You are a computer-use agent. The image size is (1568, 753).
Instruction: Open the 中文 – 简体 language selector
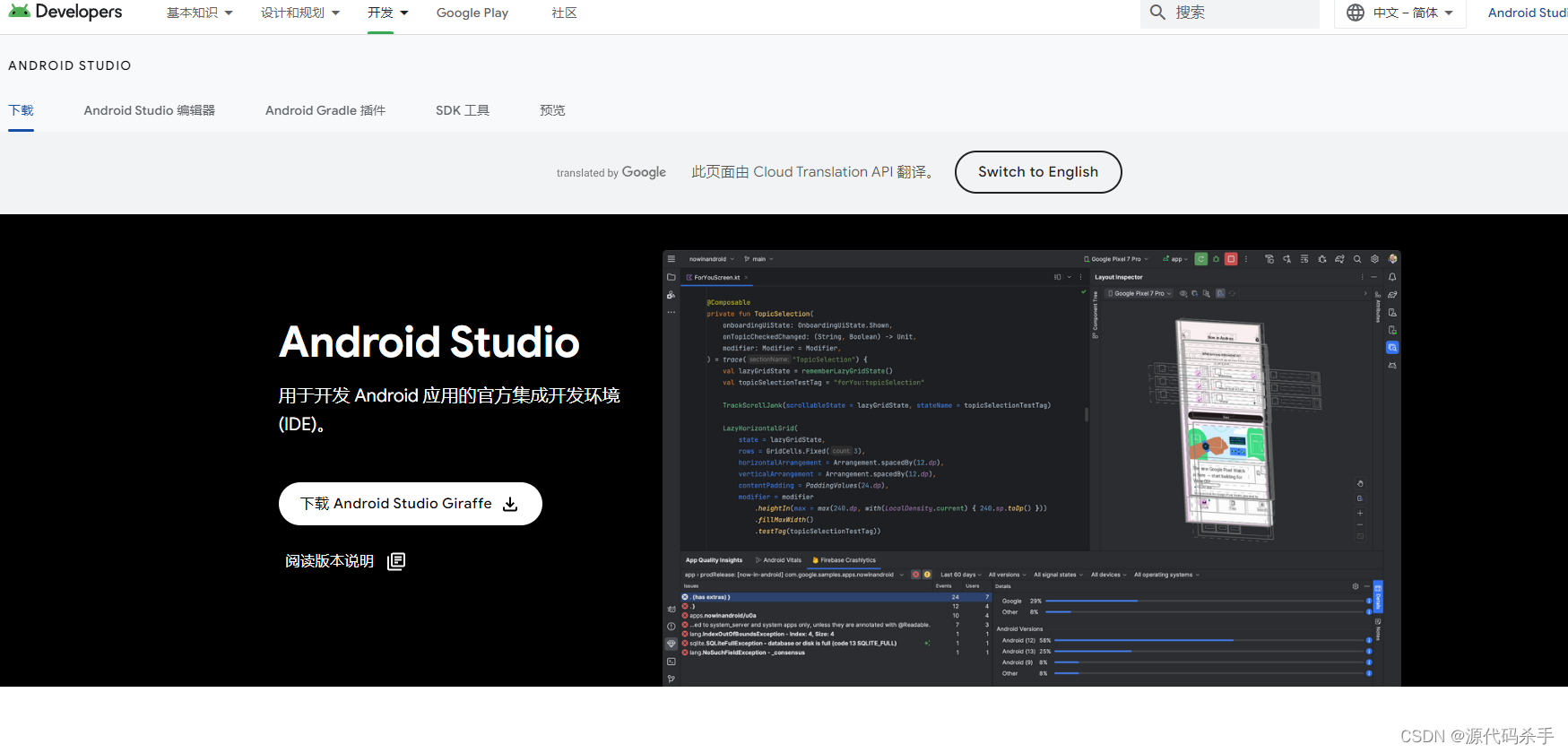(x=1400, y=13)
